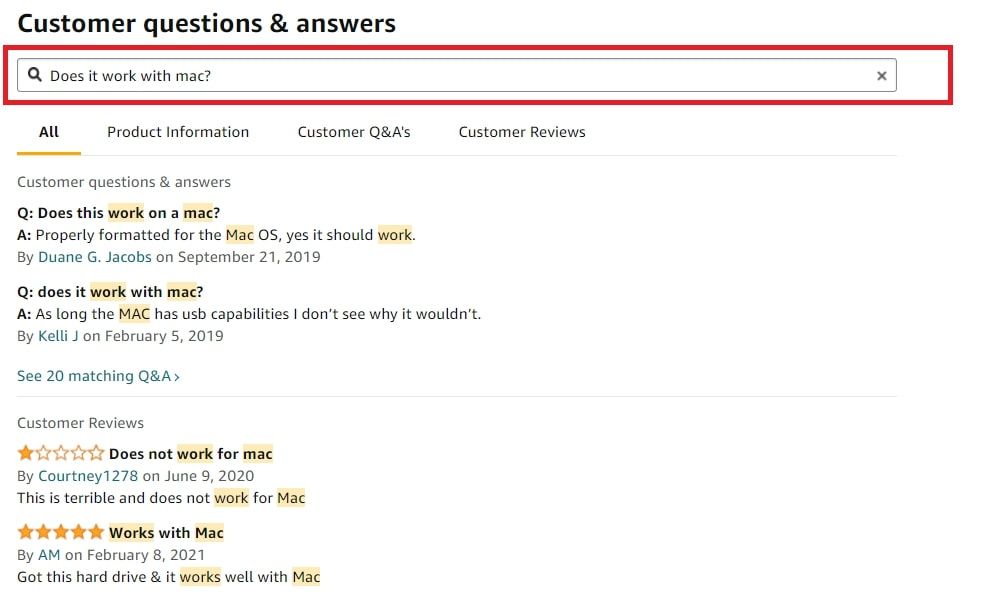This screenshot has height=602, width=1003.
Task: Click the question 'does it work with mac?'
Action: 111,290
